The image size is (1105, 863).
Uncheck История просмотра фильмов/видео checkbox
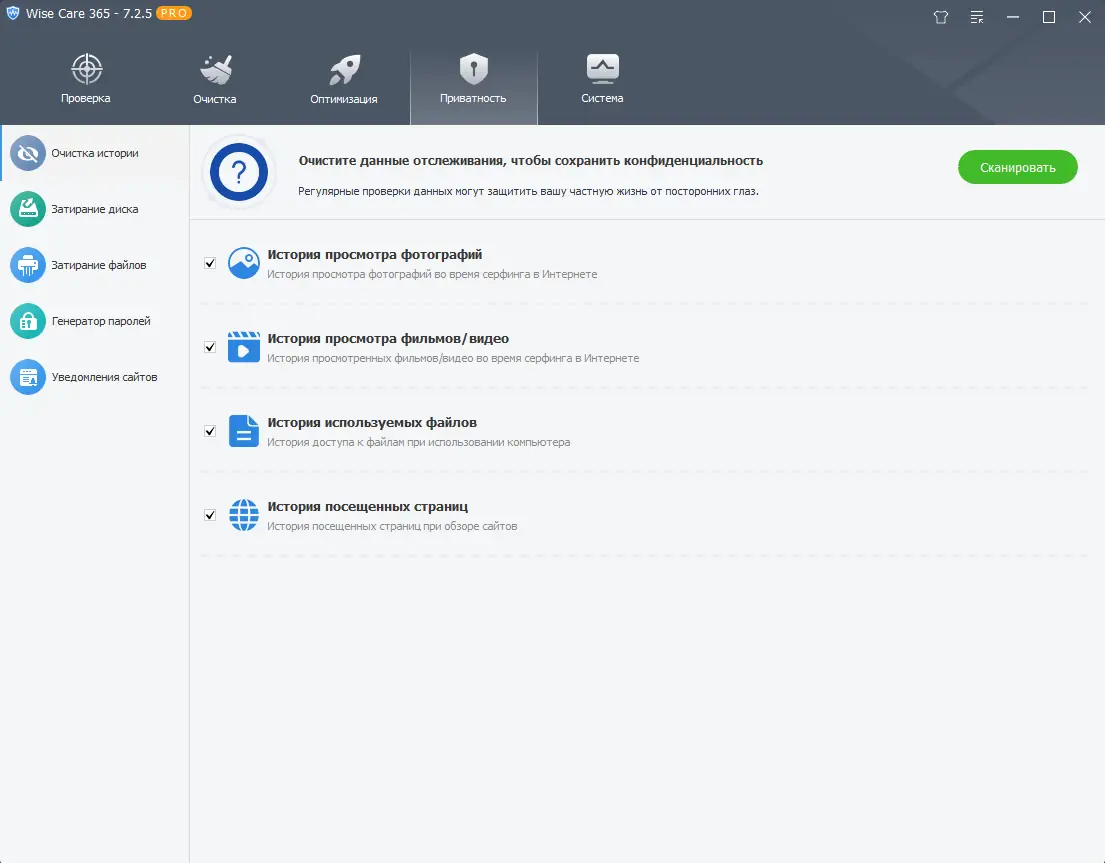[x=210, y=347]
